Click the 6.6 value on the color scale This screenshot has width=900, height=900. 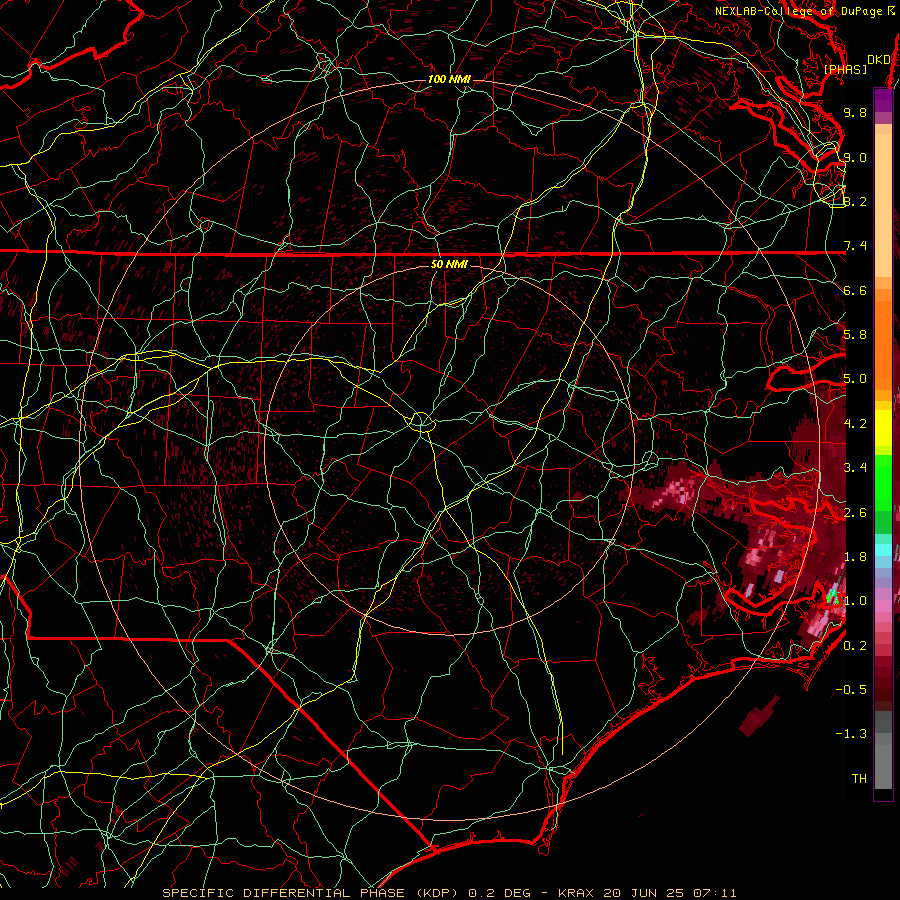pyautogui.click(x=855, y=290)
